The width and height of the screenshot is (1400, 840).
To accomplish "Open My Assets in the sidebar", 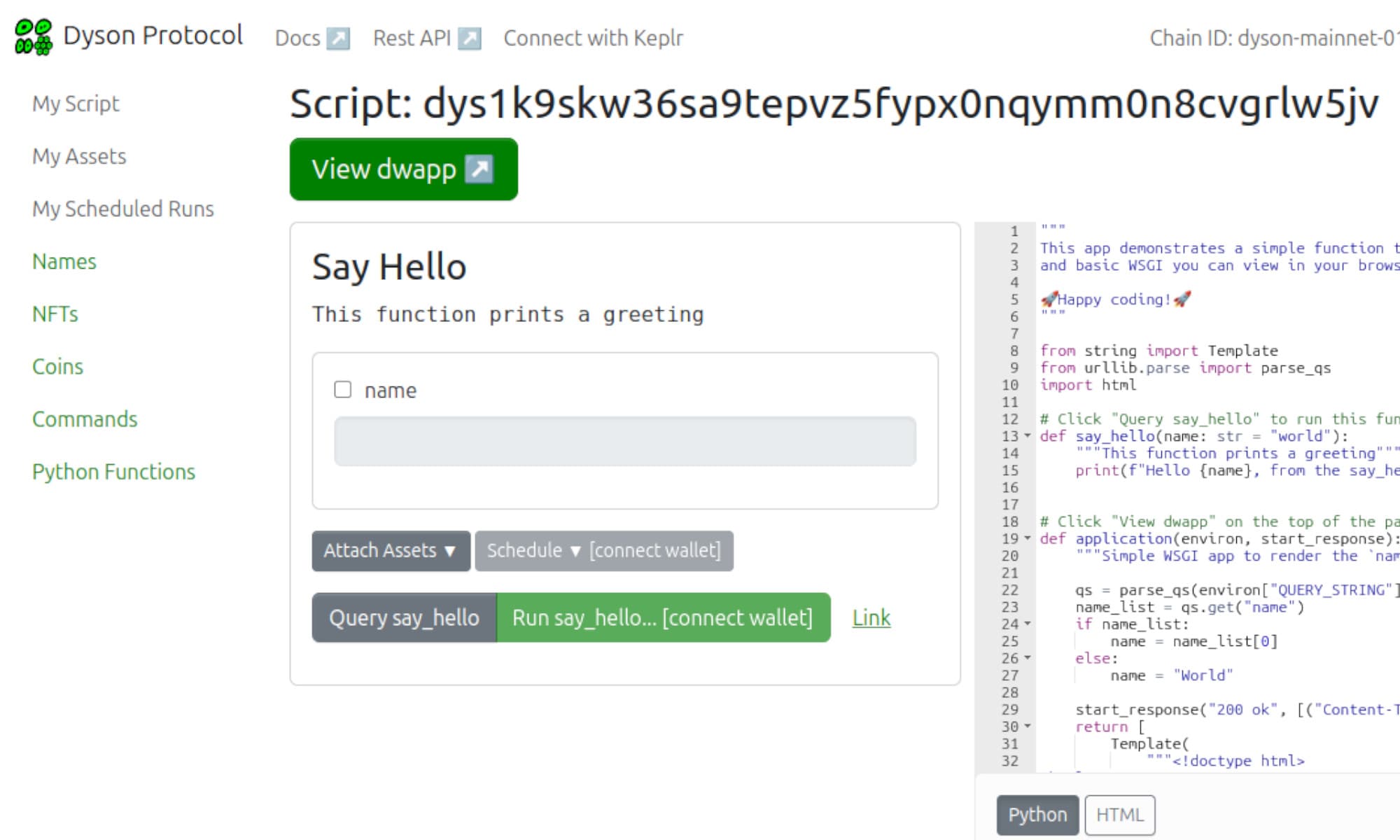I will point(79,156).
